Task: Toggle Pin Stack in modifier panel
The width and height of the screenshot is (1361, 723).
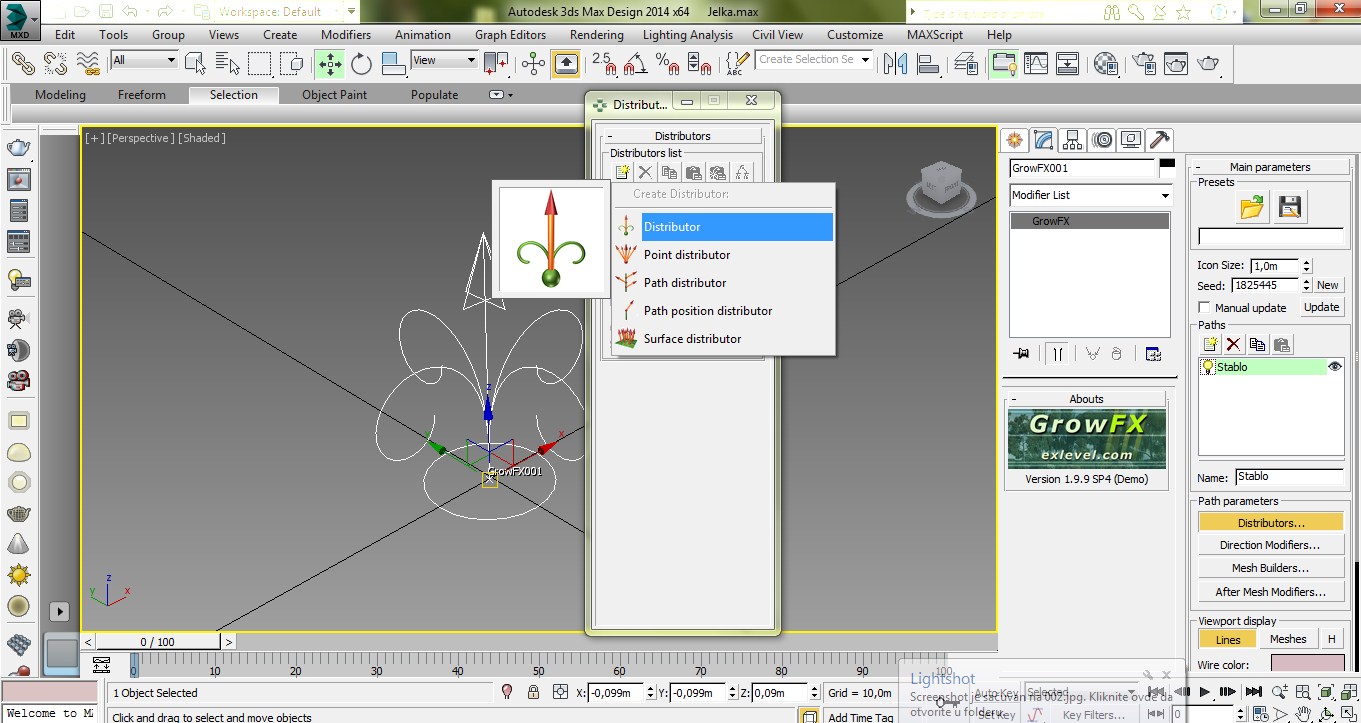Action: coord(1021,354)
